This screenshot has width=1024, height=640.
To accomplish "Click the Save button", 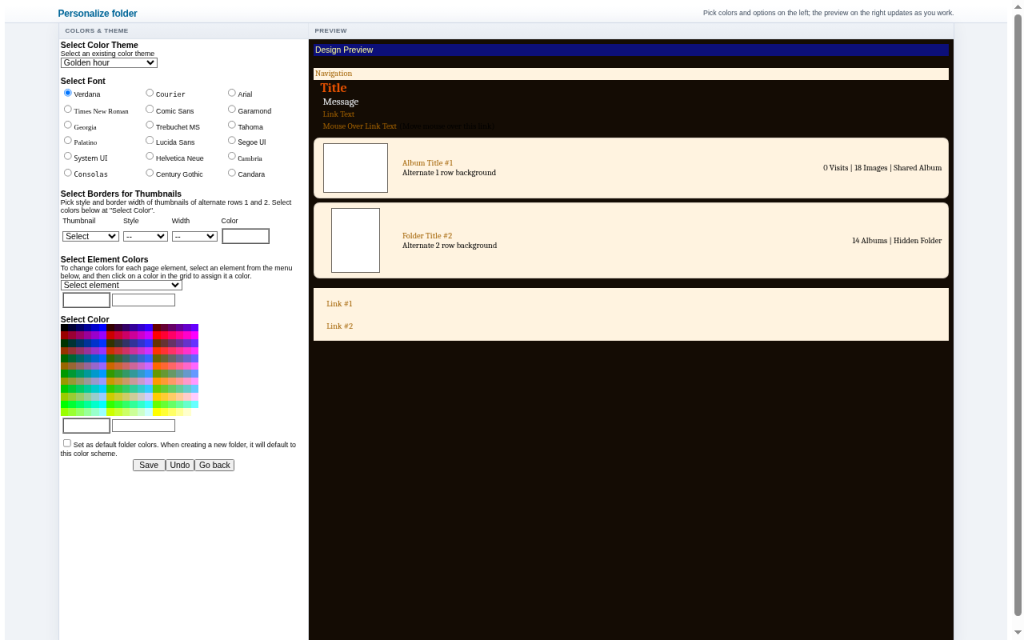I will (149, 465).
